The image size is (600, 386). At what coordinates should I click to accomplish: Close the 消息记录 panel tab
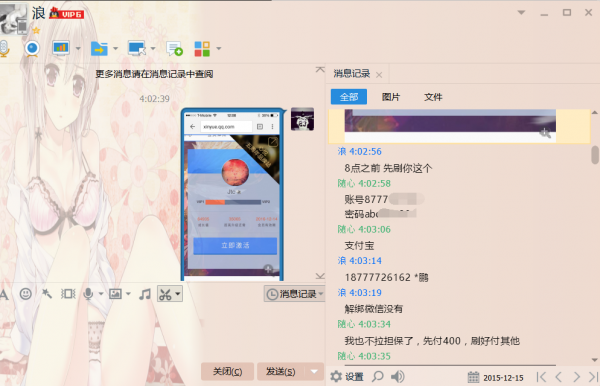pyautogui.click(x=379, y=75)
